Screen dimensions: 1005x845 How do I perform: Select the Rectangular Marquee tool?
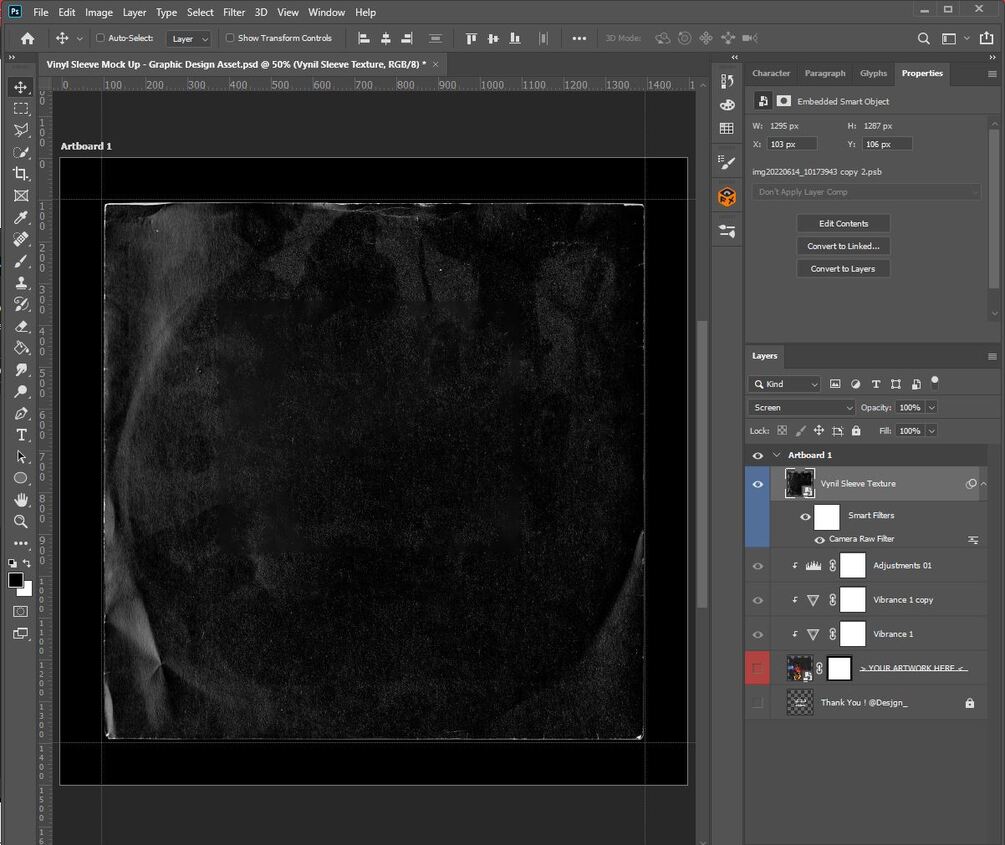(21, 109)
